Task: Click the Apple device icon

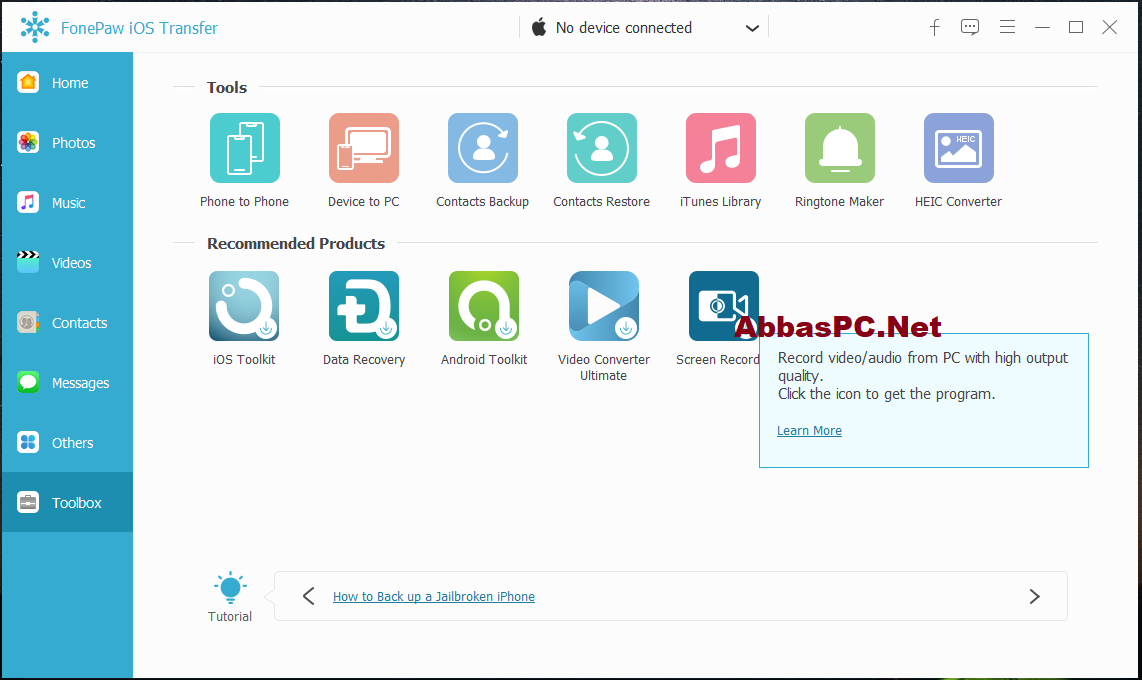Action: pos(539,28)
